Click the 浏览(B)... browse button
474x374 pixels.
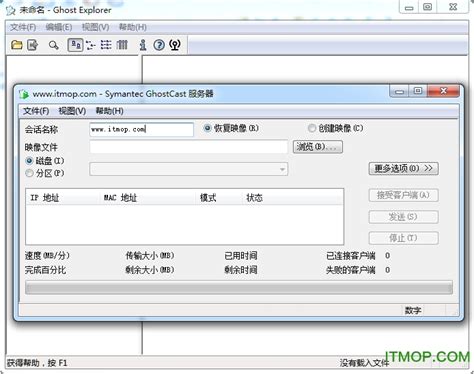318,147
